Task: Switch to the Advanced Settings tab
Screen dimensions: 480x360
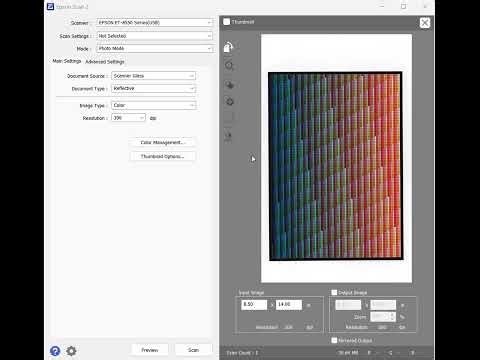Action: coord(105,62)
